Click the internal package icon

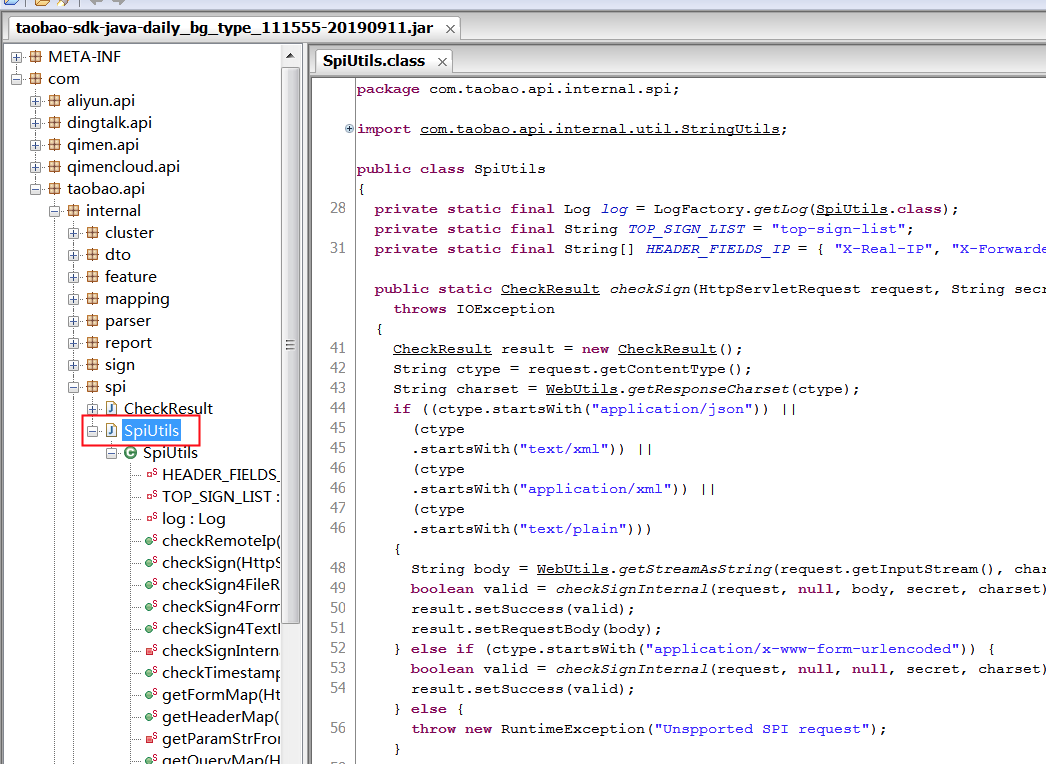(x=73, y=211)
